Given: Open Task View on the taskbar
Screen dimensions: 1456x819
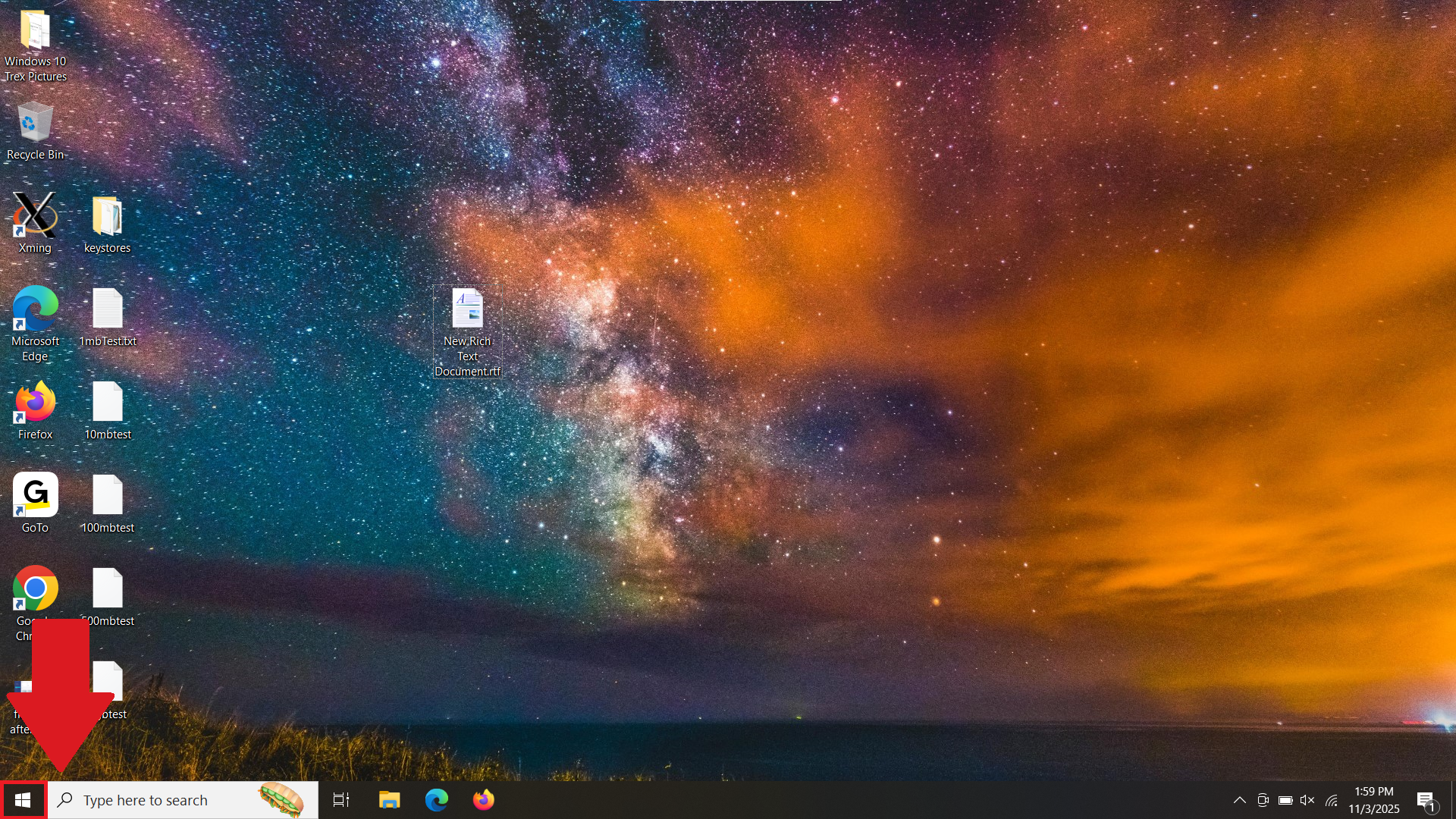Looking at the screenshot, I should tap(341, 800).
